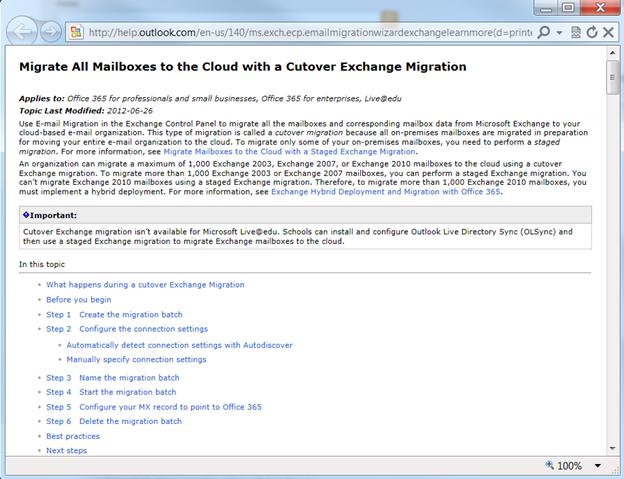Viewport: 624px width, 479px height.
Task: Open the zoom level dropdown arrow
Action: pos(597,466)
